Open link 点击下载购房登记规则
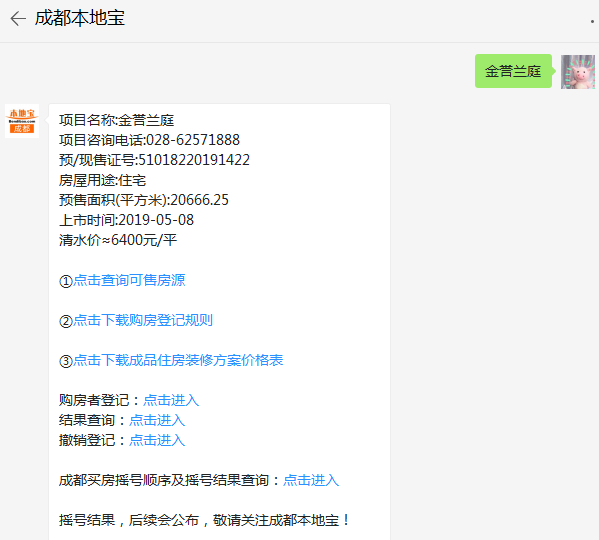Viewport: 599px width, 540px height. tap(143, 320)
